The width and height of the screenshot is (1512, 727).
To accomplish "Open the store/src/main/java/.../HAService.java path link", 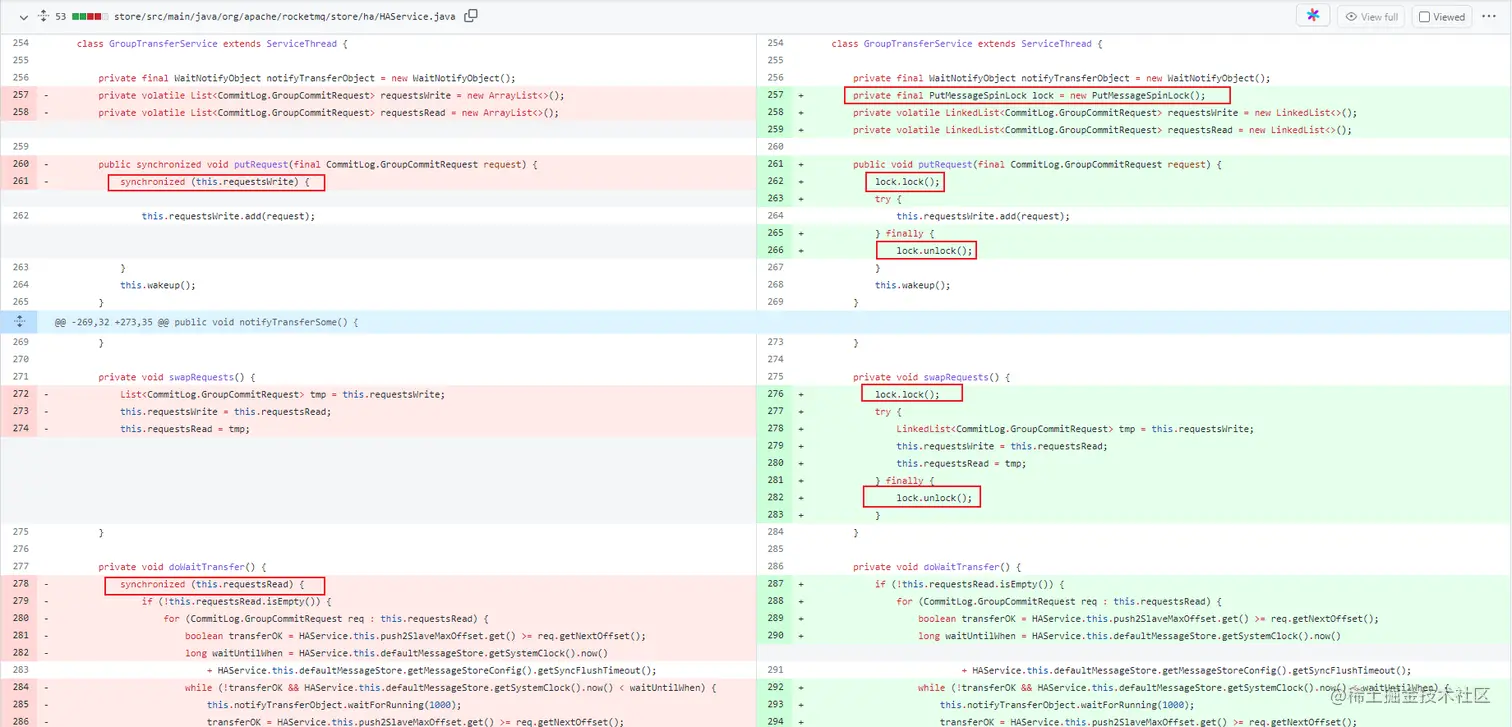I will (285, 16).
